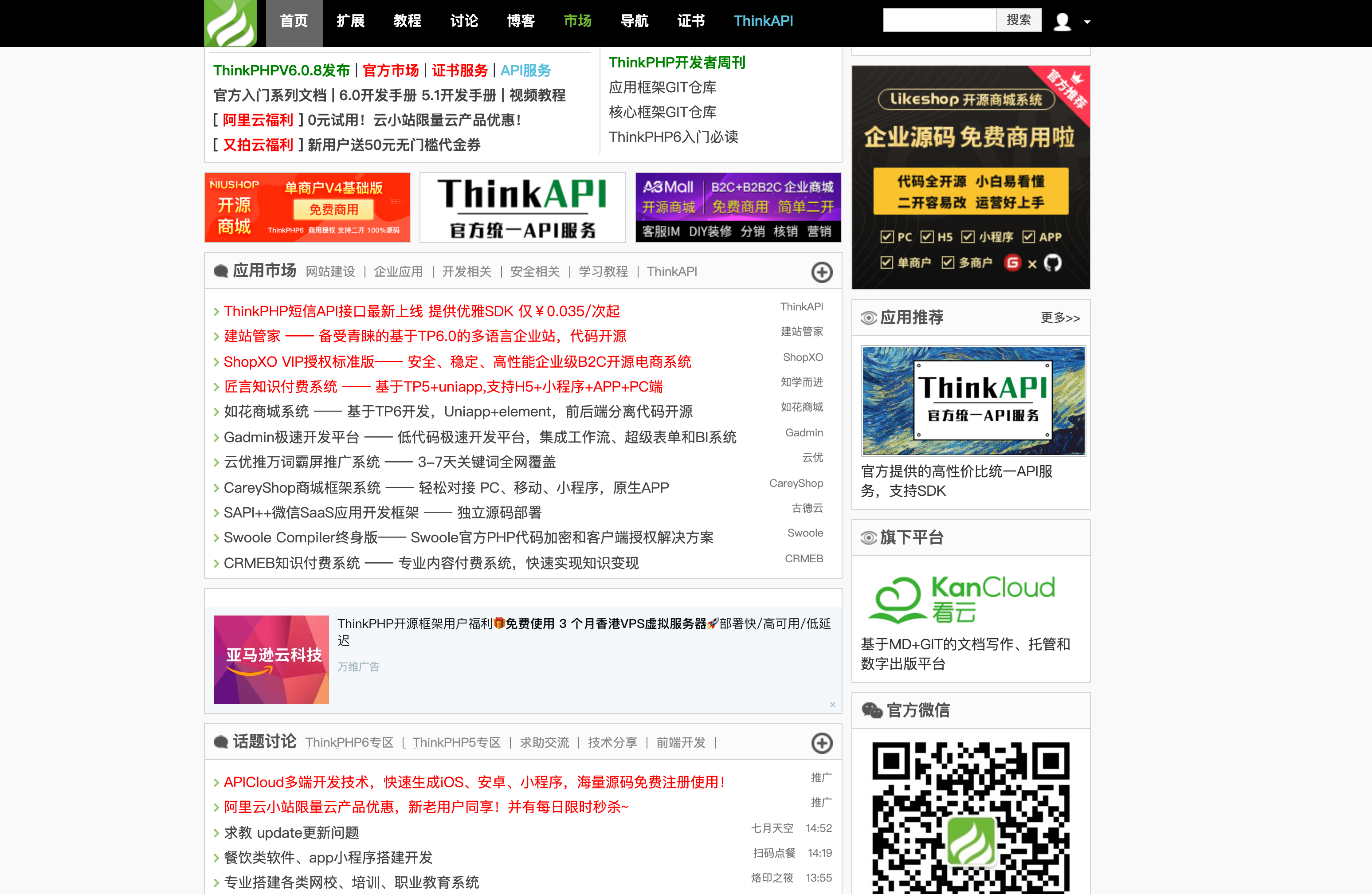This screenshot has width=1372, height=894.
Task: Click the red Gitee icon in the likeshop ad
Action: [x=1012, y=263]
